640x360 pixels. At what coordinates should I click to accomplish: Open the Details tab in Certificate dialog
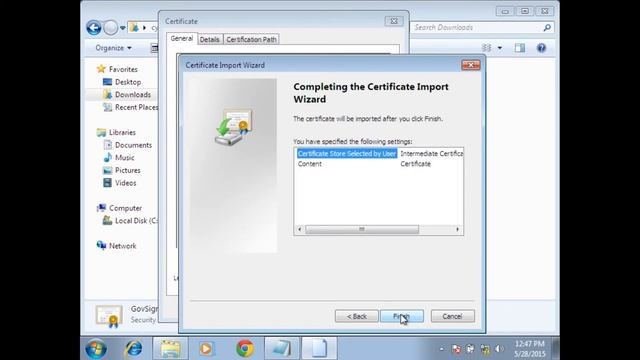[x=209, y=39]
